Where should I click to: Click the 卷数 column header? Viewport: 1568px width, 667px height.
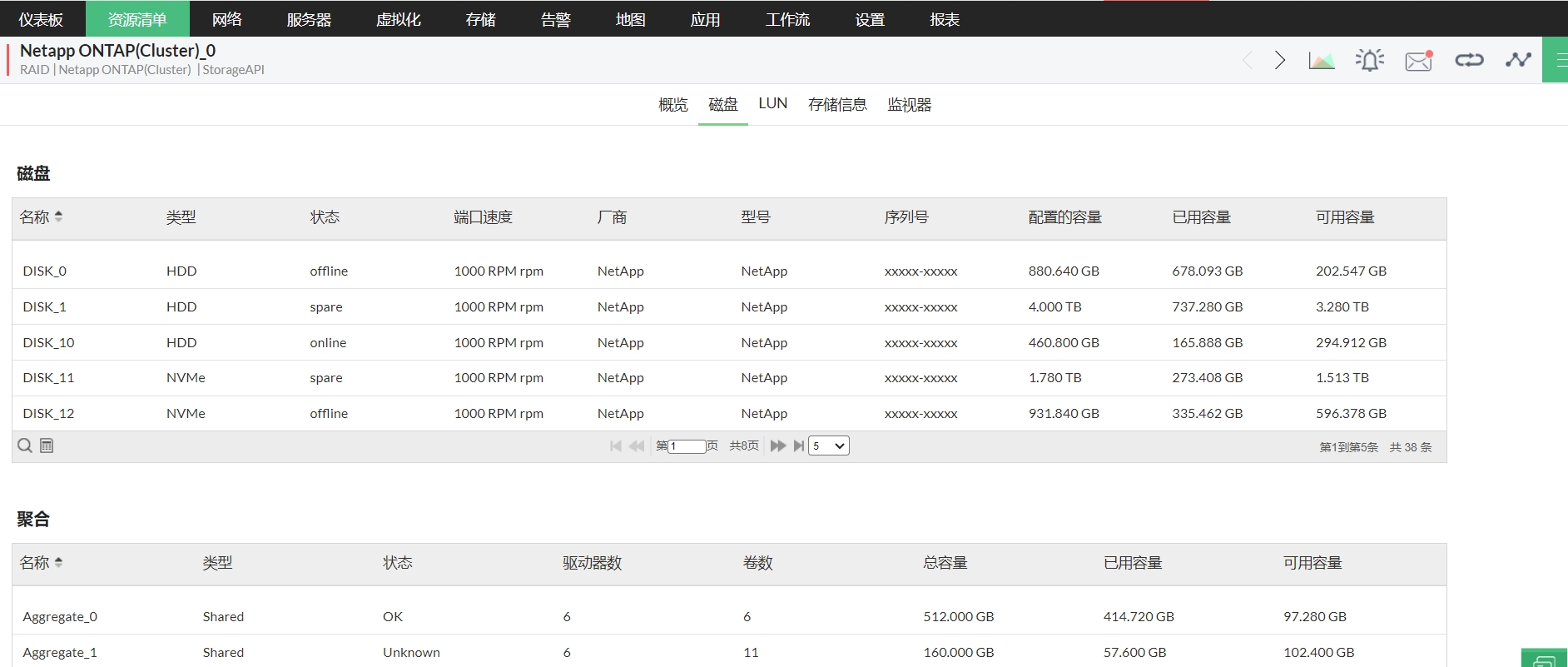pyautogui.click(x=758, y=563)
